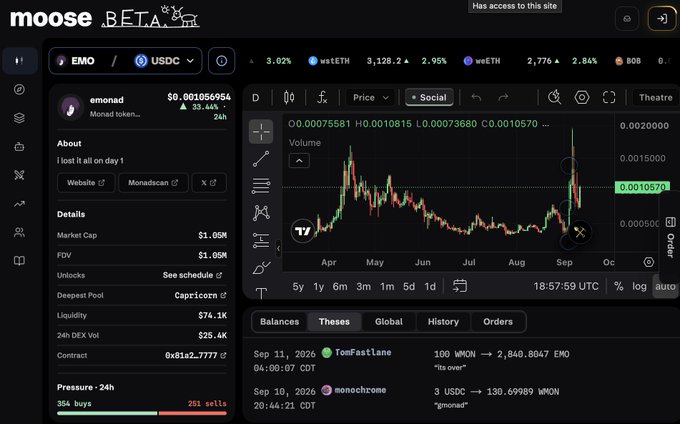Click the buys/sells pressure bar

click(x=142, y=413)
